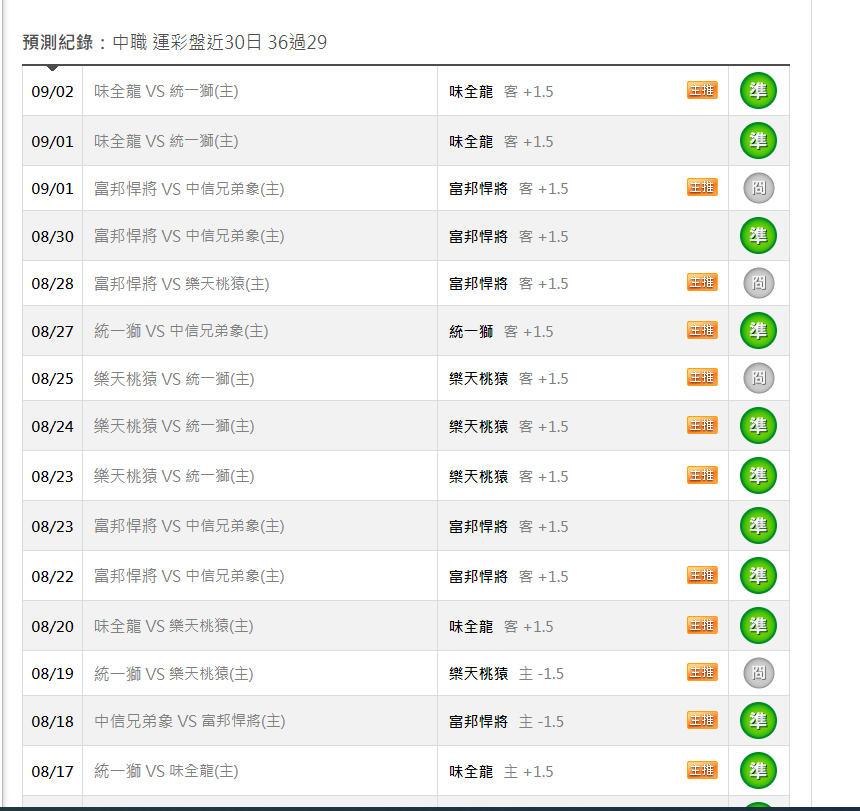This screenshot has width=860, height=811.
Task: Click the green 準 result icon for 09/02
Action: (758, 90)
